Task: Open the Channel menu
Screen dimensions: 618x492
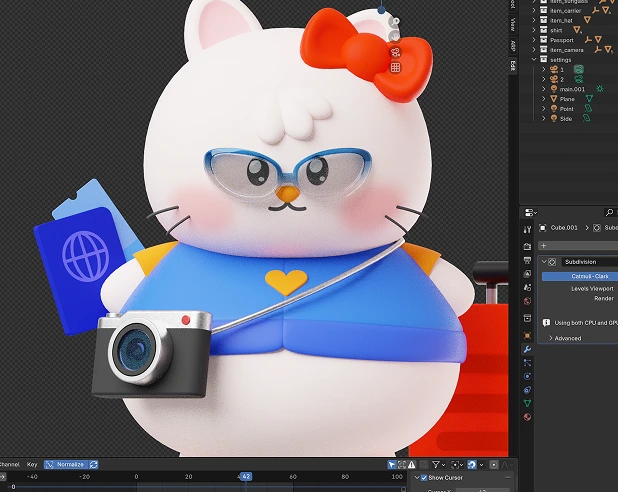Action: (x=9, y=464)
